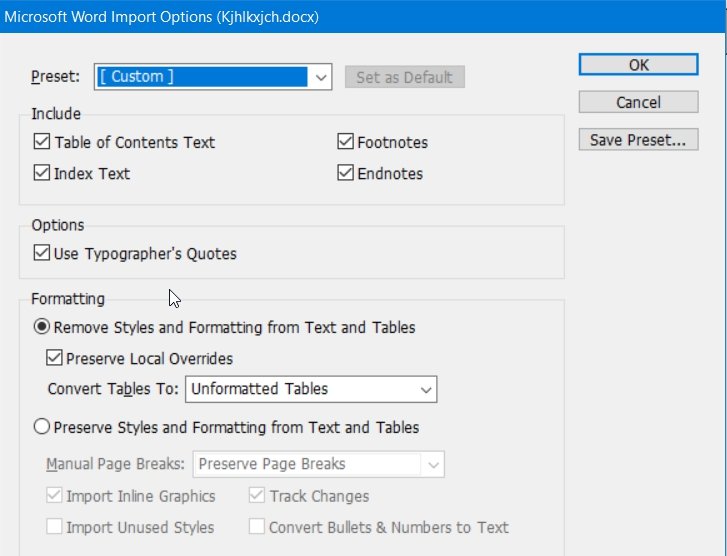The image size is (727, 556).
Task: Select Preserve Styles and Formatting radio button
Action: [42, 427]
